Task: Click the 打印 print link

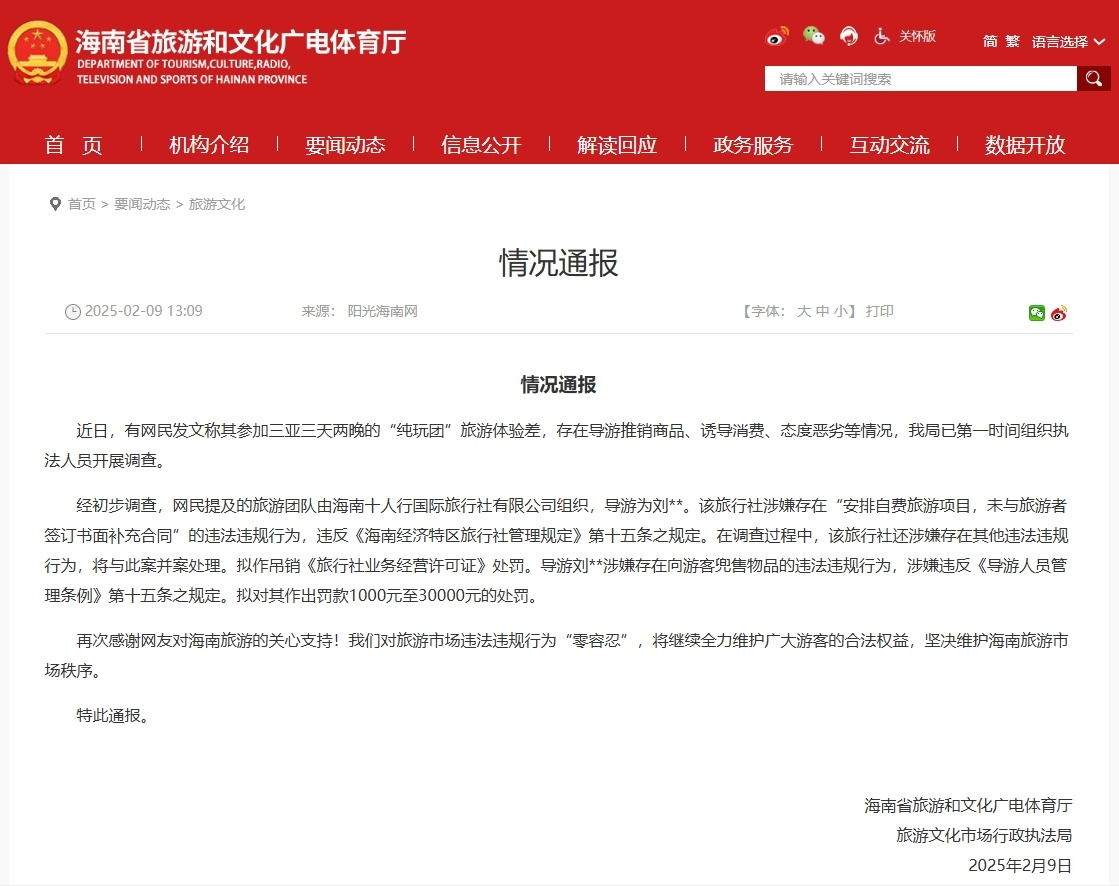Action: click(x=880, y=312)
